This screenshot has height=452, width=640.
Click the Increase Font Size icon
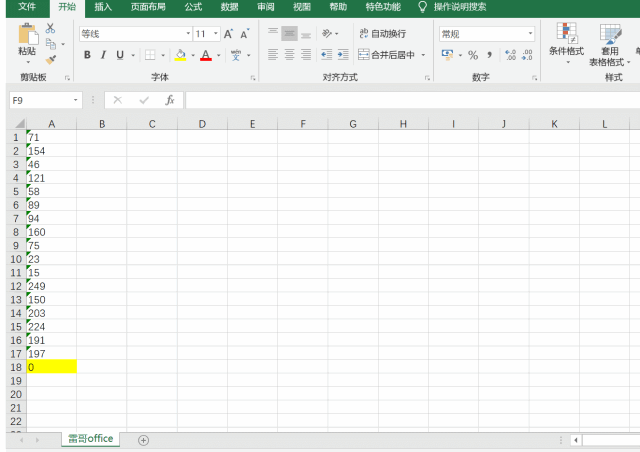[229, 34]
